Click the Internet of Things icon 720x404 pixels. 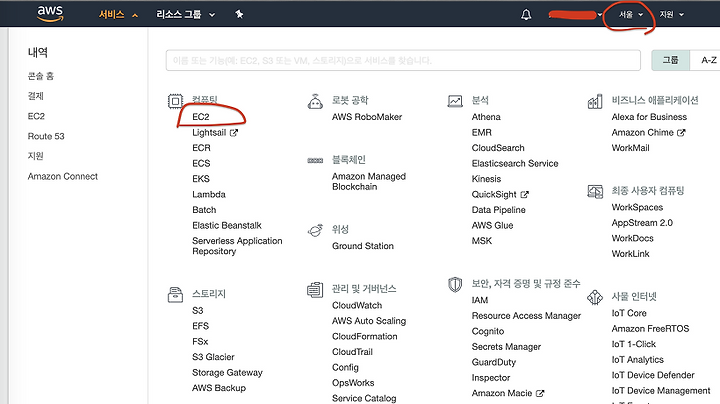pos(595,297)
